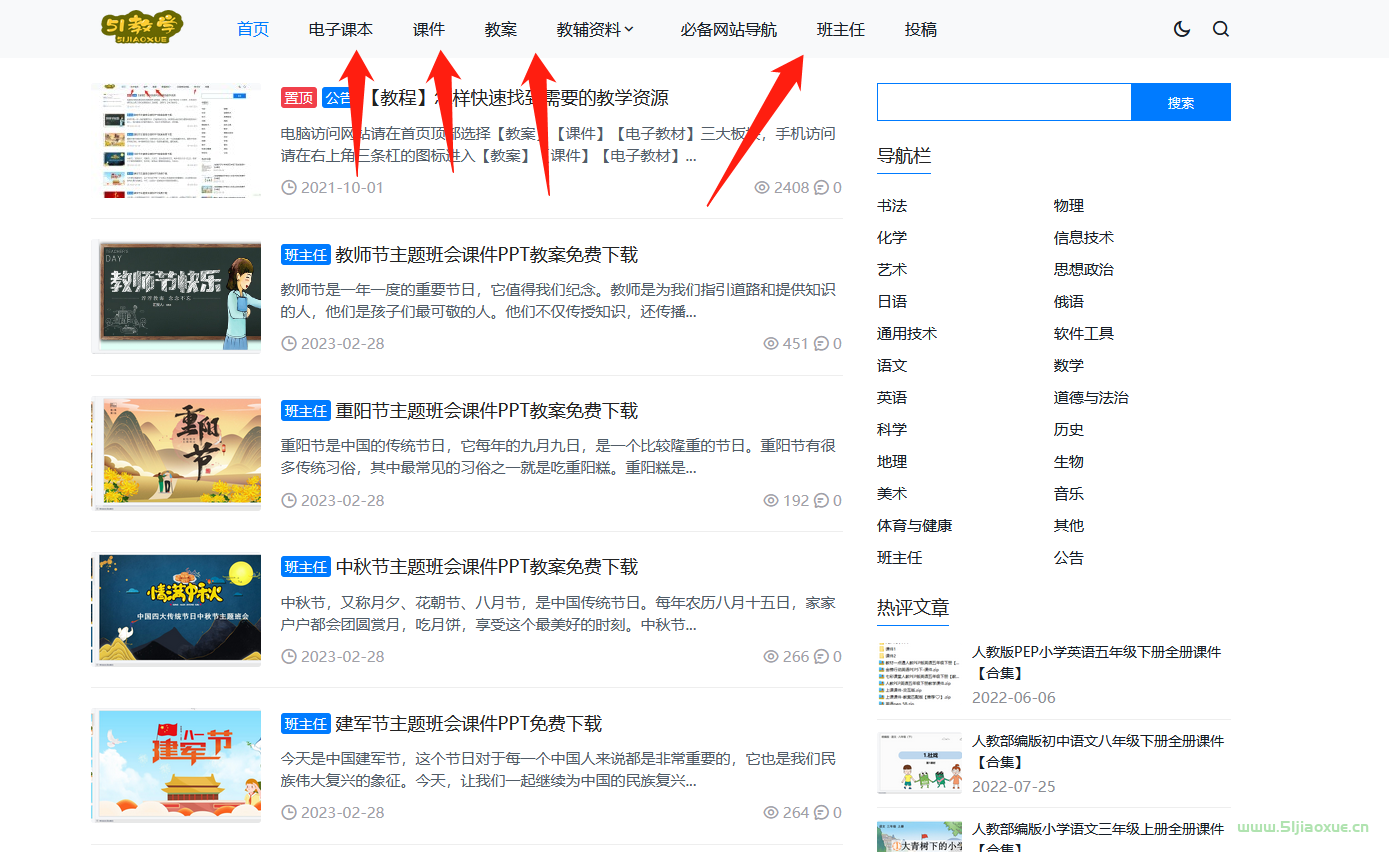Click the eye view icon on 教师节 article

click(x=770, y=343)
